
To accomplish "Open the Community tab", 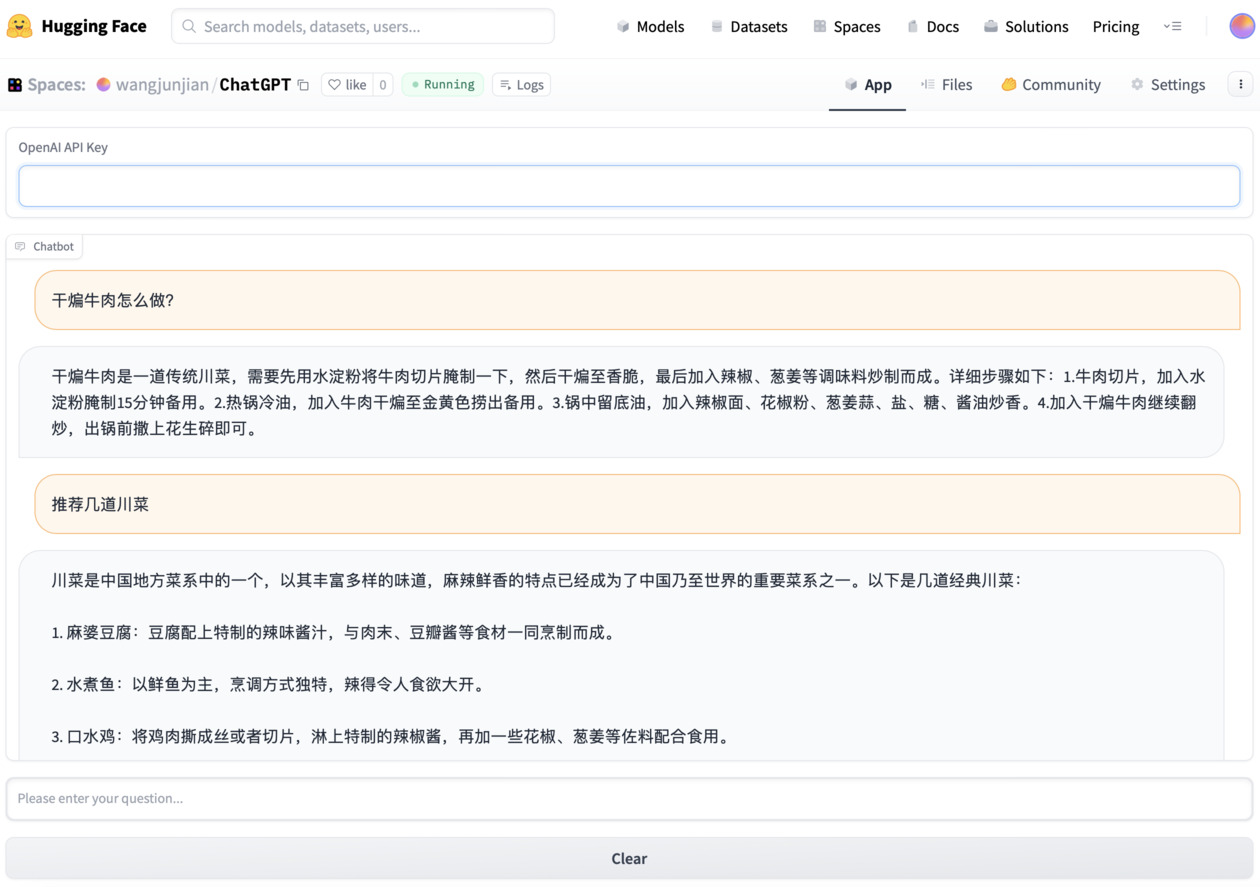I will click(1050, 85).
